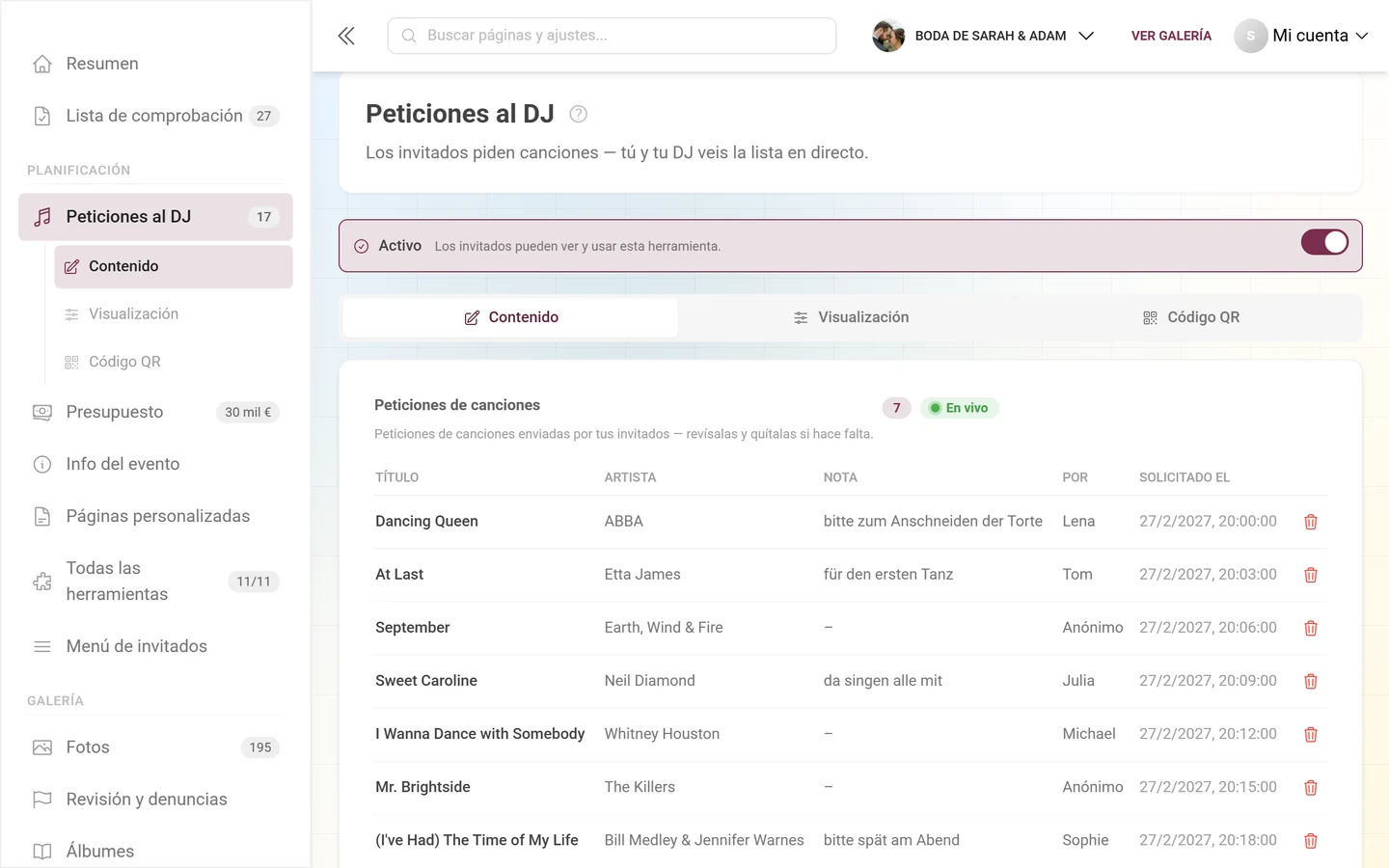Open Menú de invitados
1389x868 pixels.
tap(155, 646)
